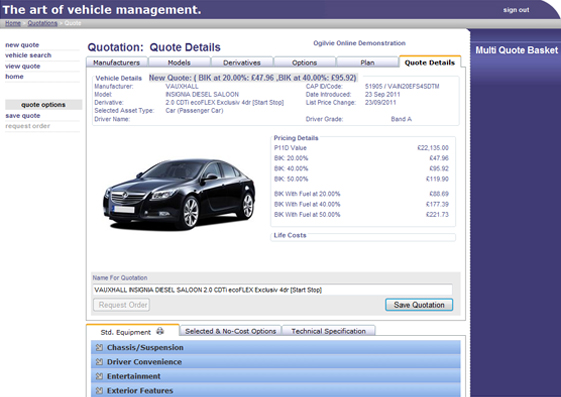This screenshot has height=397, width=561.
Task: Click BIK With Fuel at 50.00% row
Action: point(361,215)
